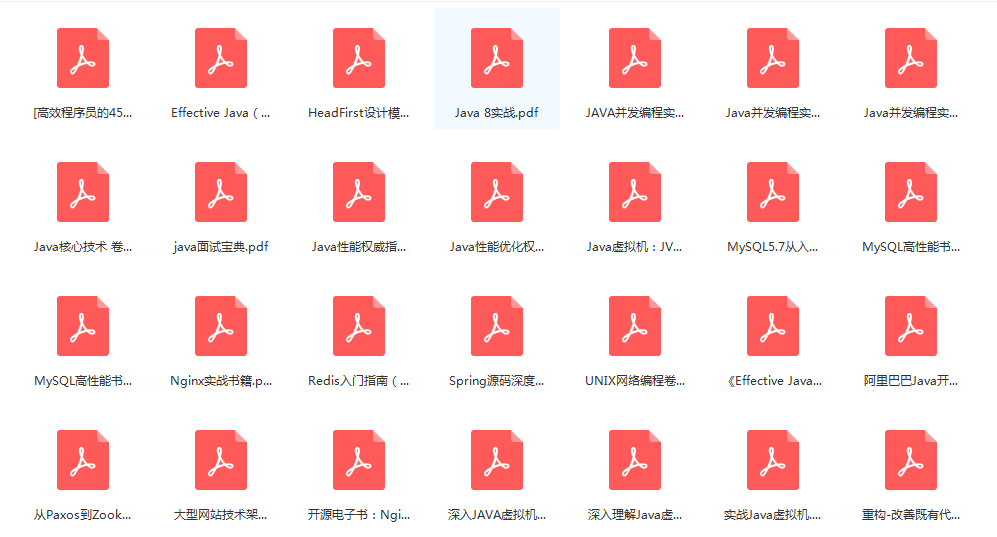
Task: Click the Java虚拟机：JV... PDF icon
Action: coord(635,192)
